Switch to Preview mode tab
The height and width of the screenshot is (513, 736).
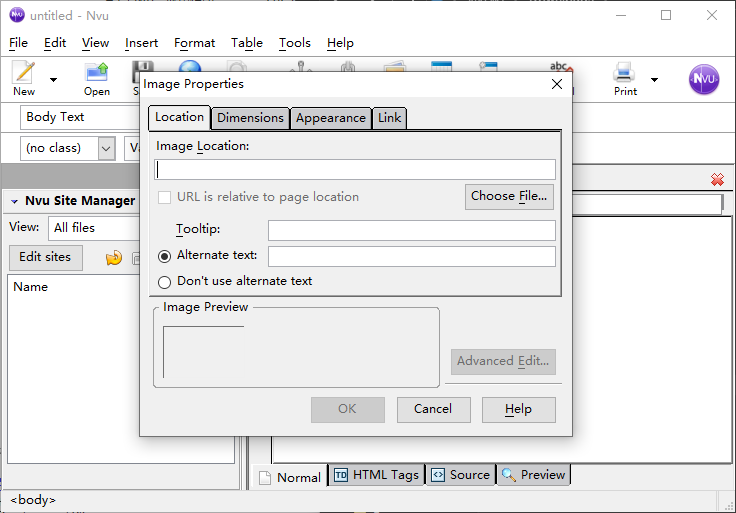(534, 475)
